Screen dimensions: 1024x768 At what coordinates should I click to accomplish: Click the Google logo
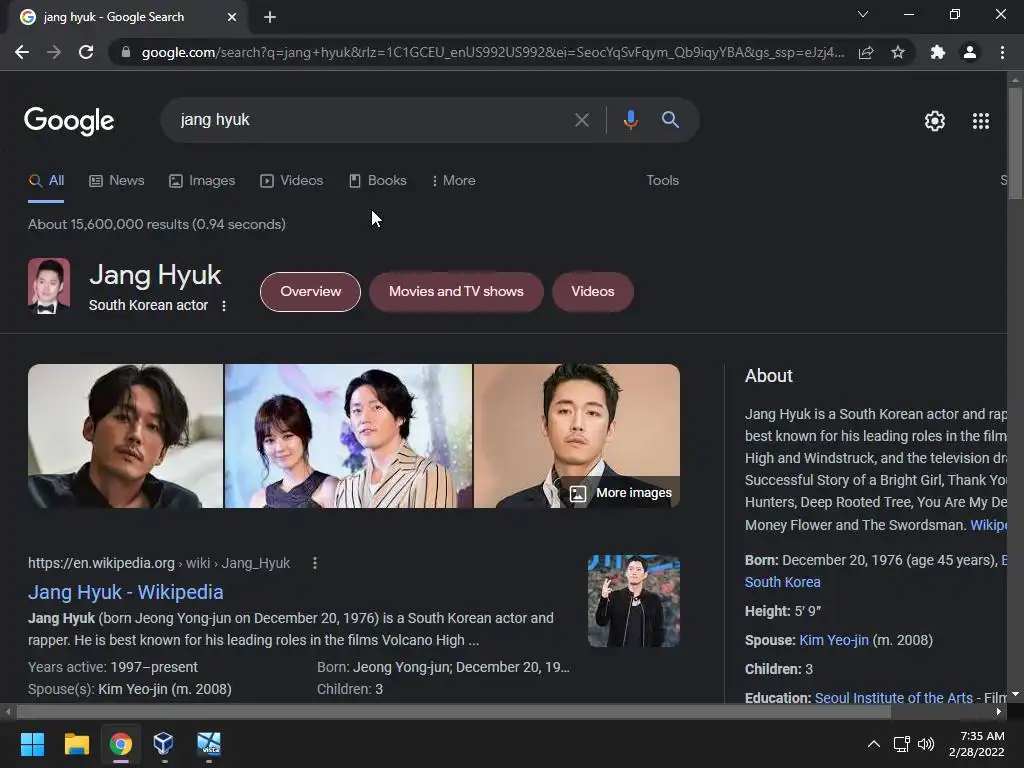pos(69,121)
